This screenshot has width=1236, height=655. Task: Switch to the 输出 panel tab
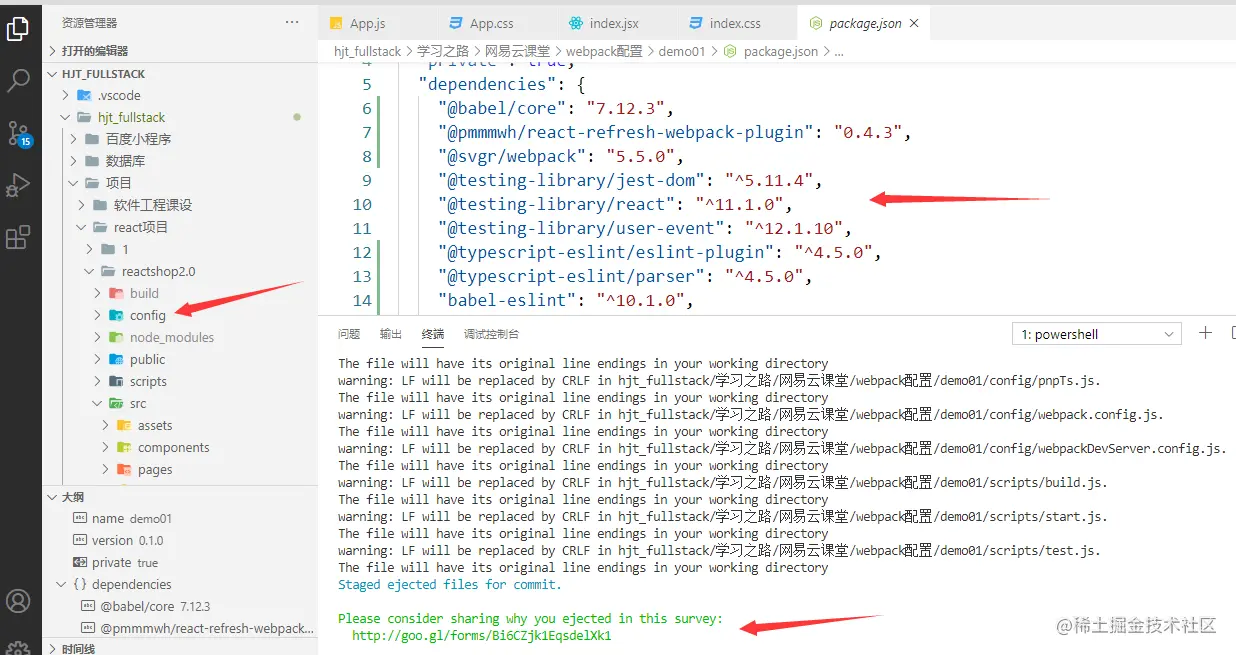[391, 334]
